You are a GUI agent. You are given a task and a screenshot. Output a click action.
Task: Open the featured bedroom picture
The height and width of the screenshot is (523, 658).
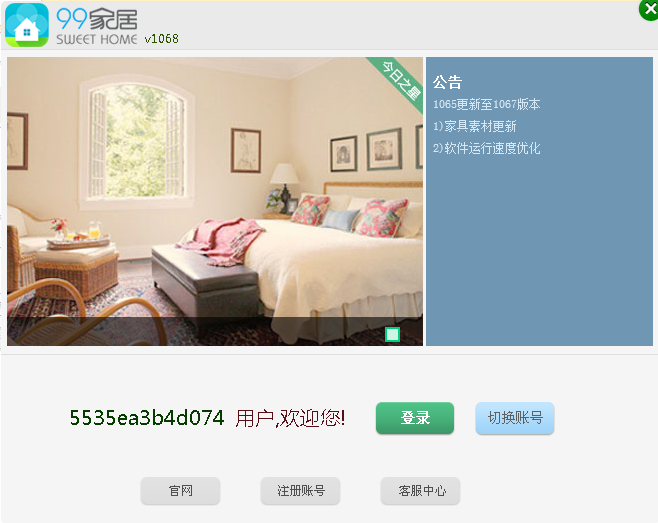[x=215, y=187]
